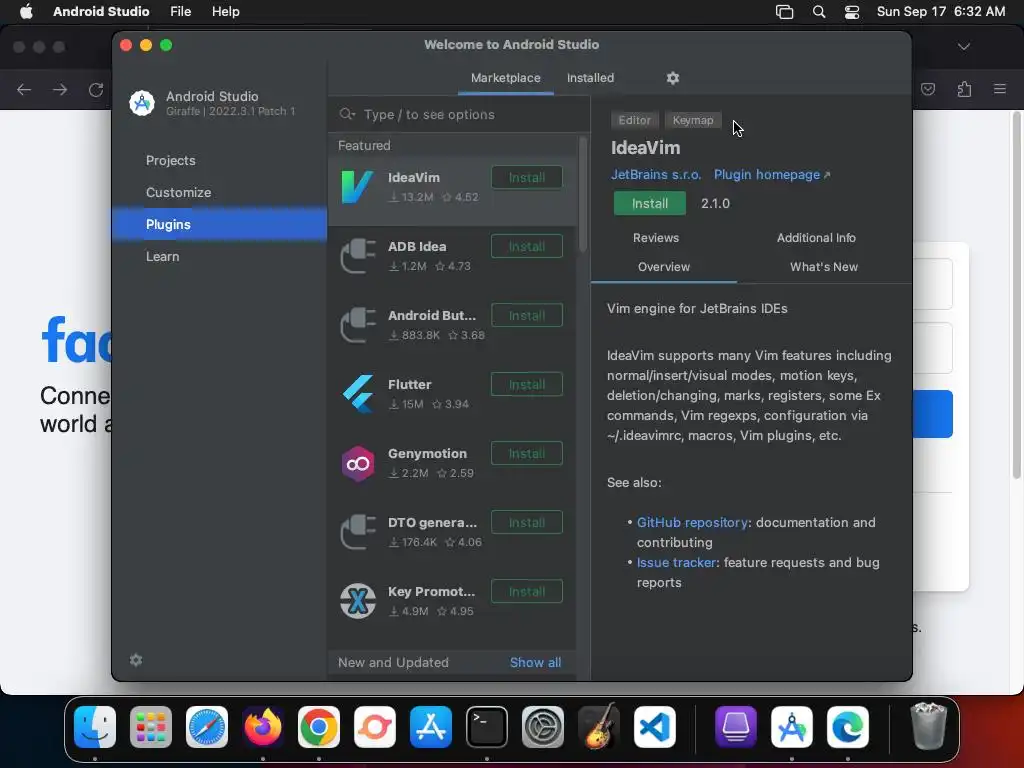
Task: Click the IdeaVim plugin logo in list
Action: [x=357, y=187]
